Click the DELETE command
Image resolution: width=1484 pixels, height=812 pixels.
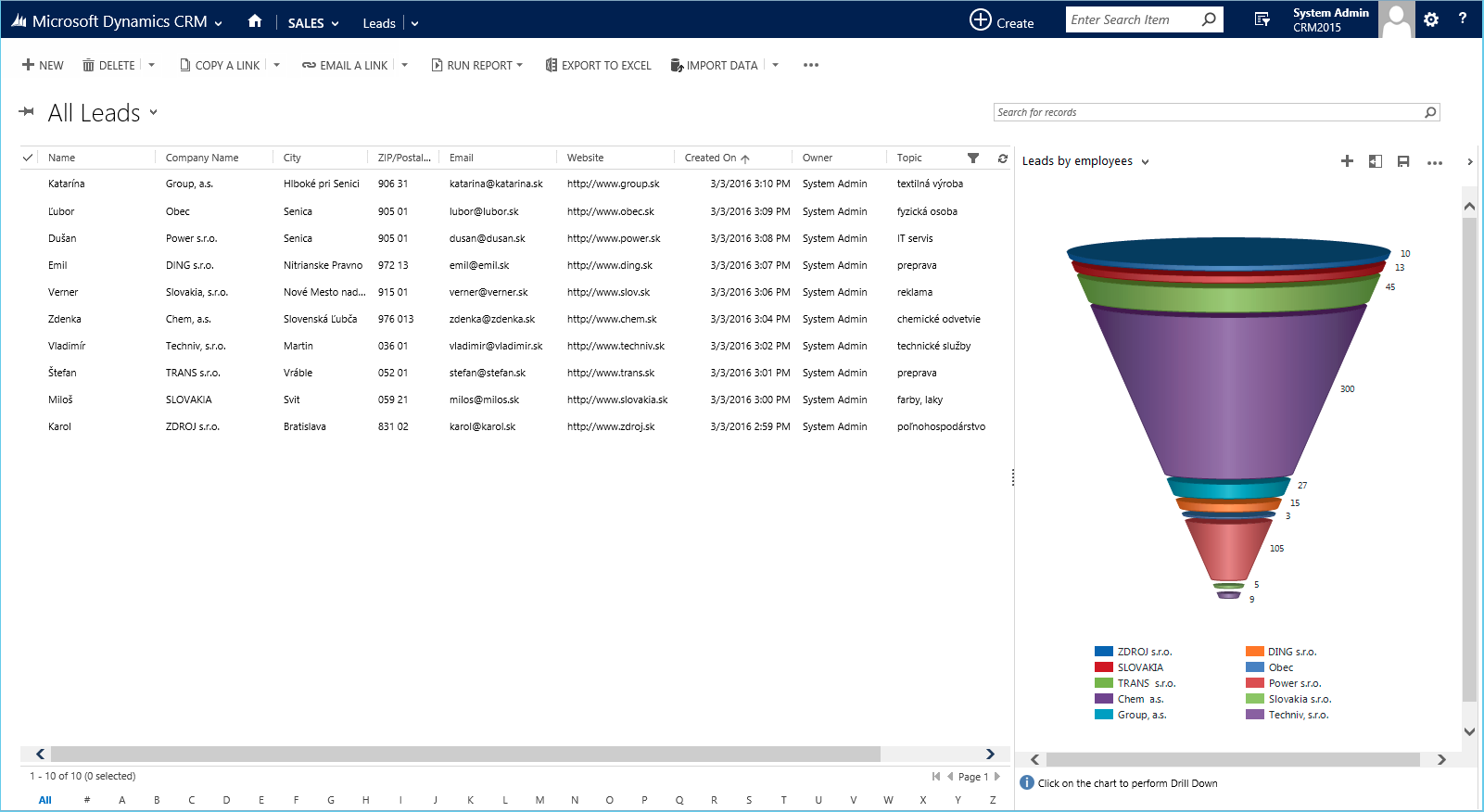coord(108,65)
